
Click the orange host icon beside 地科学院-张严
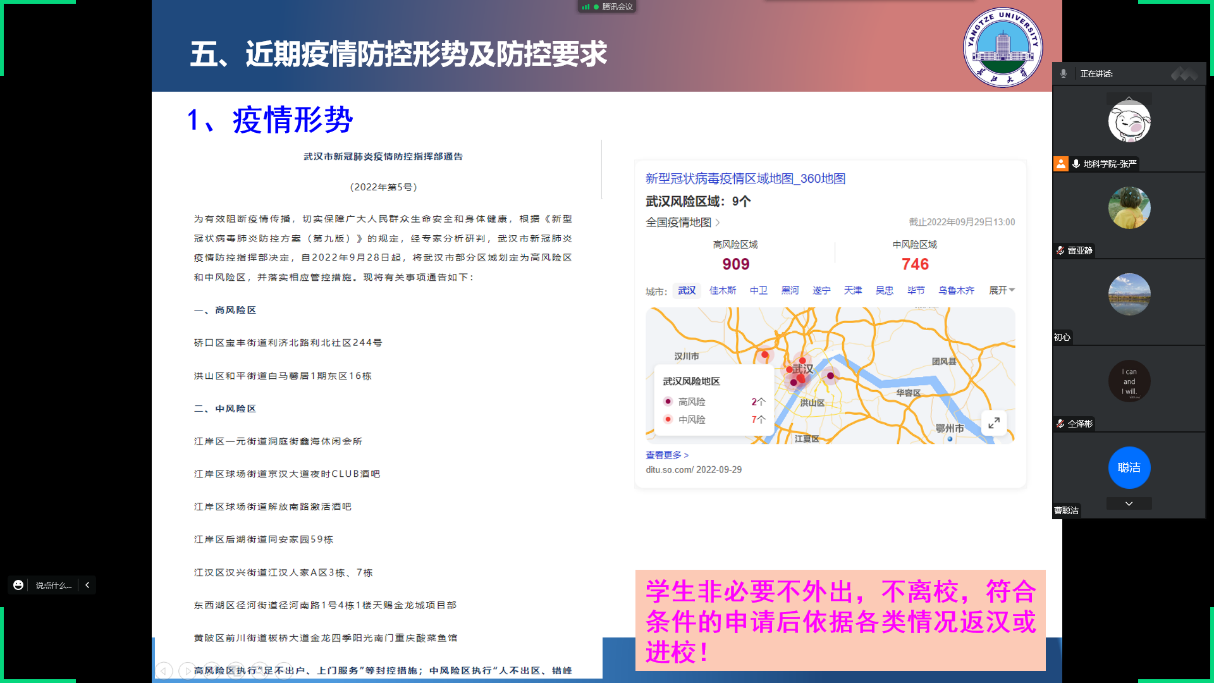[x=1061, y=163]
